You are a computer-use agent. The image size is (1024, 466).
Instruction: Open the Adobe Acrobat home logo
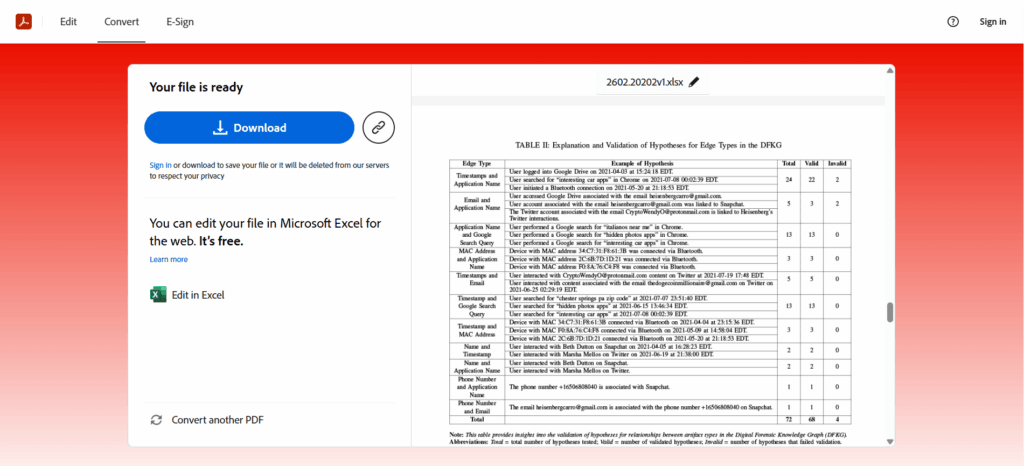click(x=24, y=22)
